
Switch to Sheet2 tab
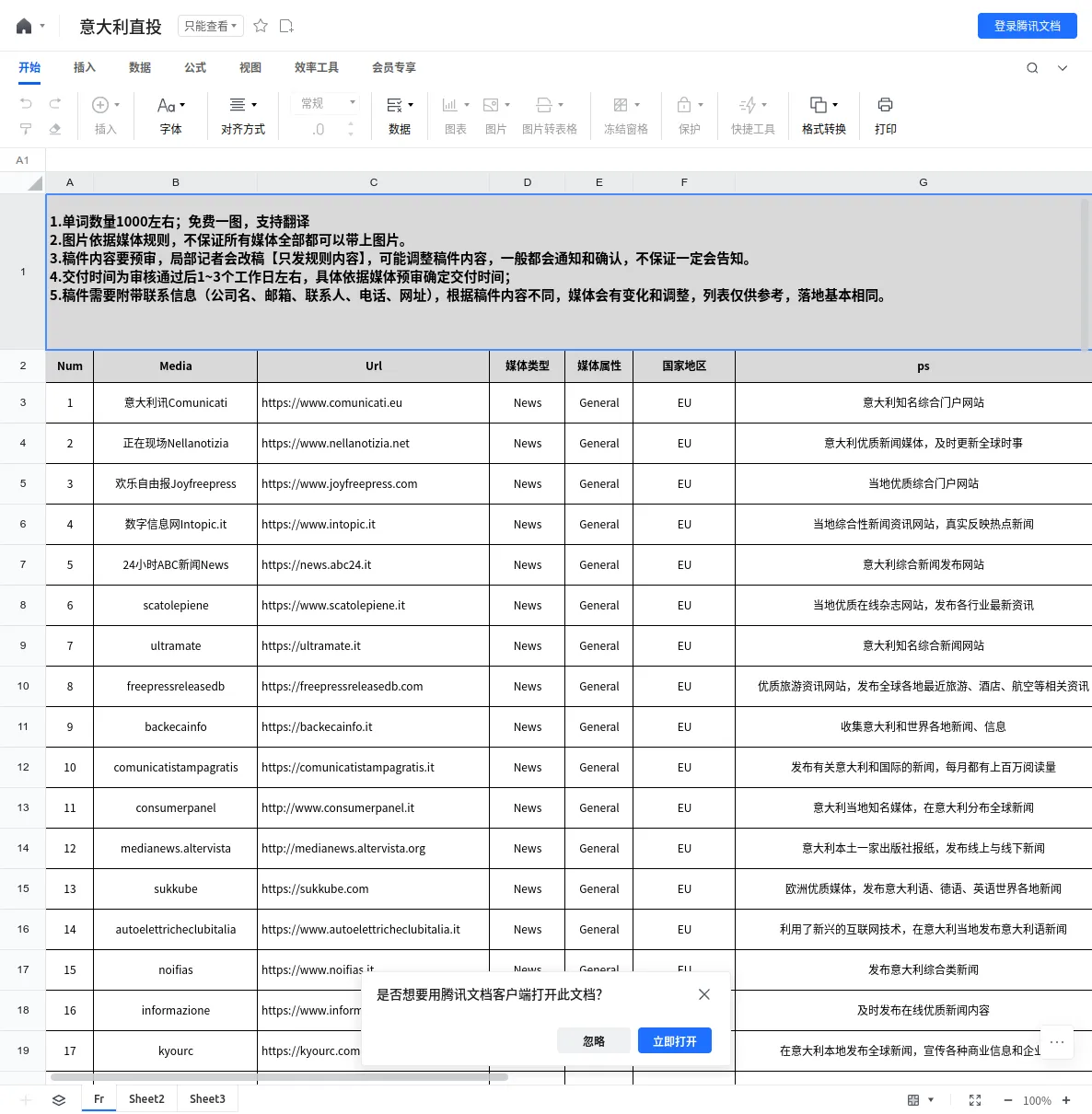point(146,1099)
